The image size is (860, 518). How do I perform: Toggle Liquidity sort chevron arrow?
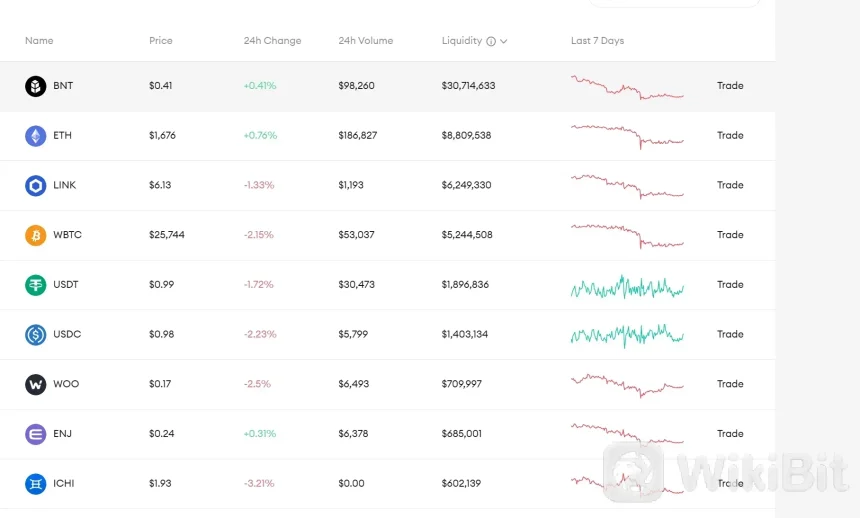click(x=504, y=42)
